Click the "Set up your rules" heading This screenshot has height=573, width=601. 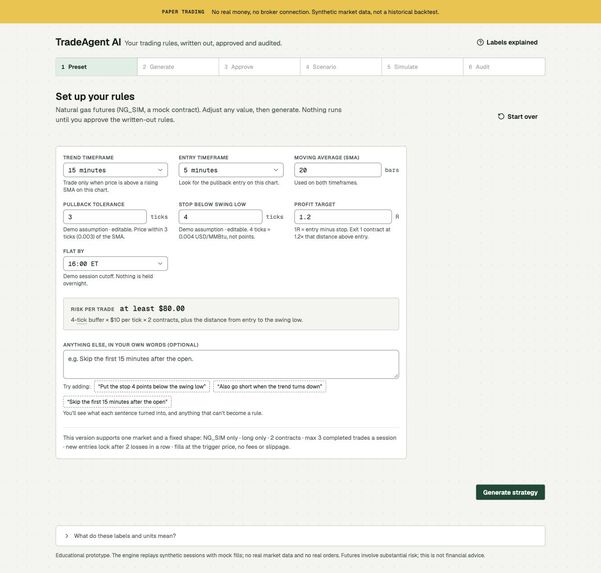coord(95,96)
